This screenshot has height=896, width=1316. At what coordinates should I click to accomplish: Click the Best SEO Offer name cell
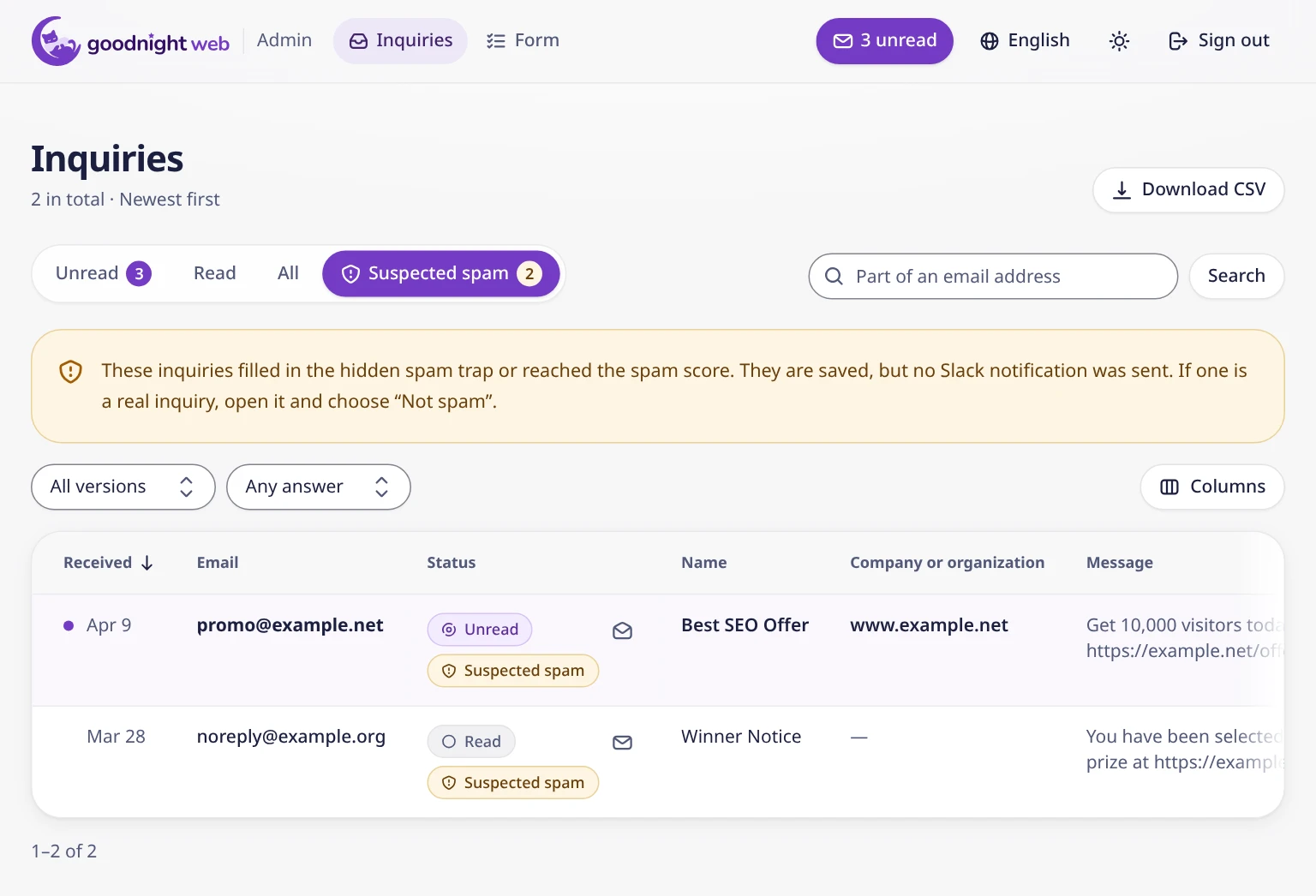[x=745, y=625]
